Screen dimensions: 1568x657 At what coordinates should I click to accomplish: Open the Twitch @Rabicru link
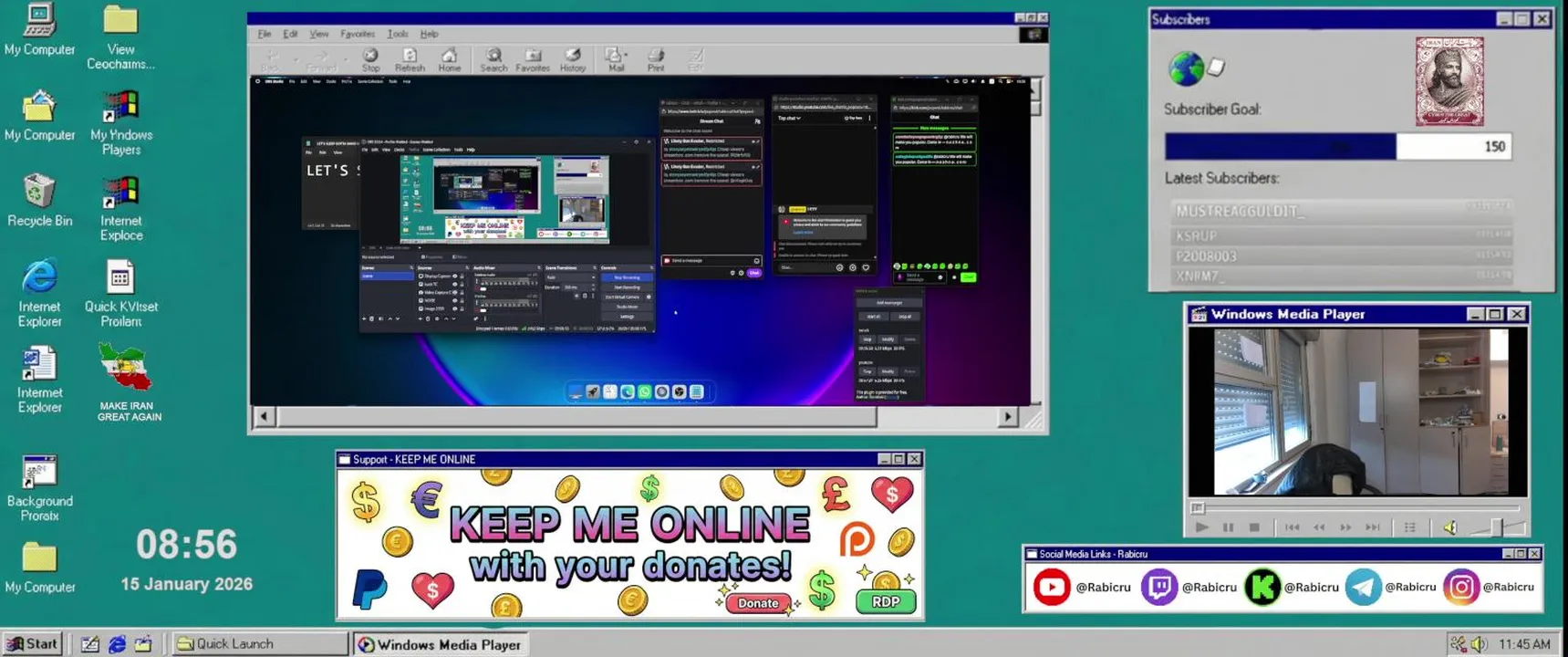pyautogui.click(x=1189, y=587)
